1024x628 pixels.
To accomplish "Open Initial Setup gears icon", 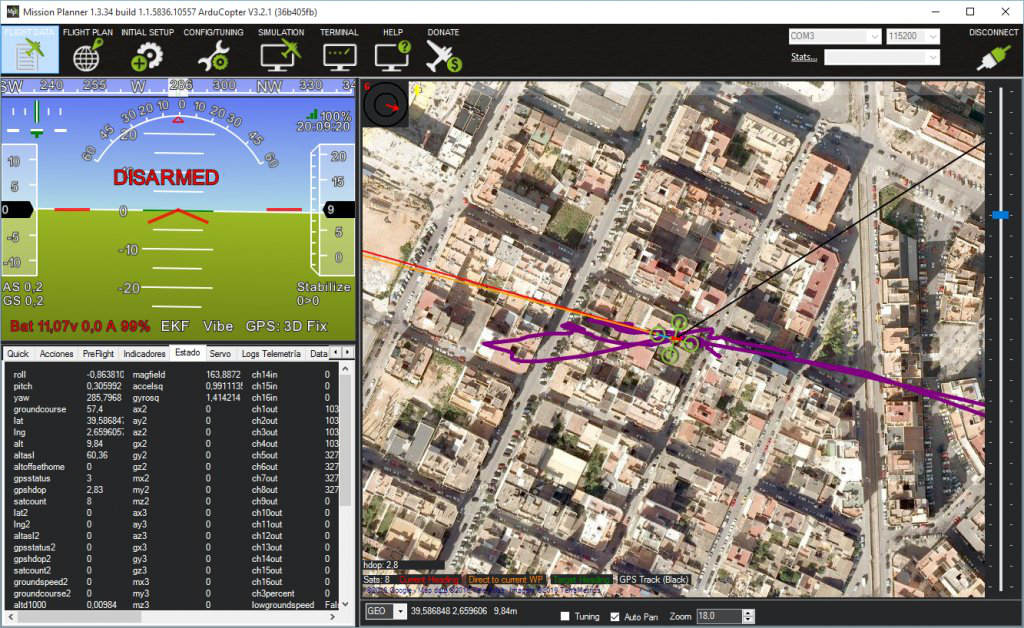I will pos(147,51).
